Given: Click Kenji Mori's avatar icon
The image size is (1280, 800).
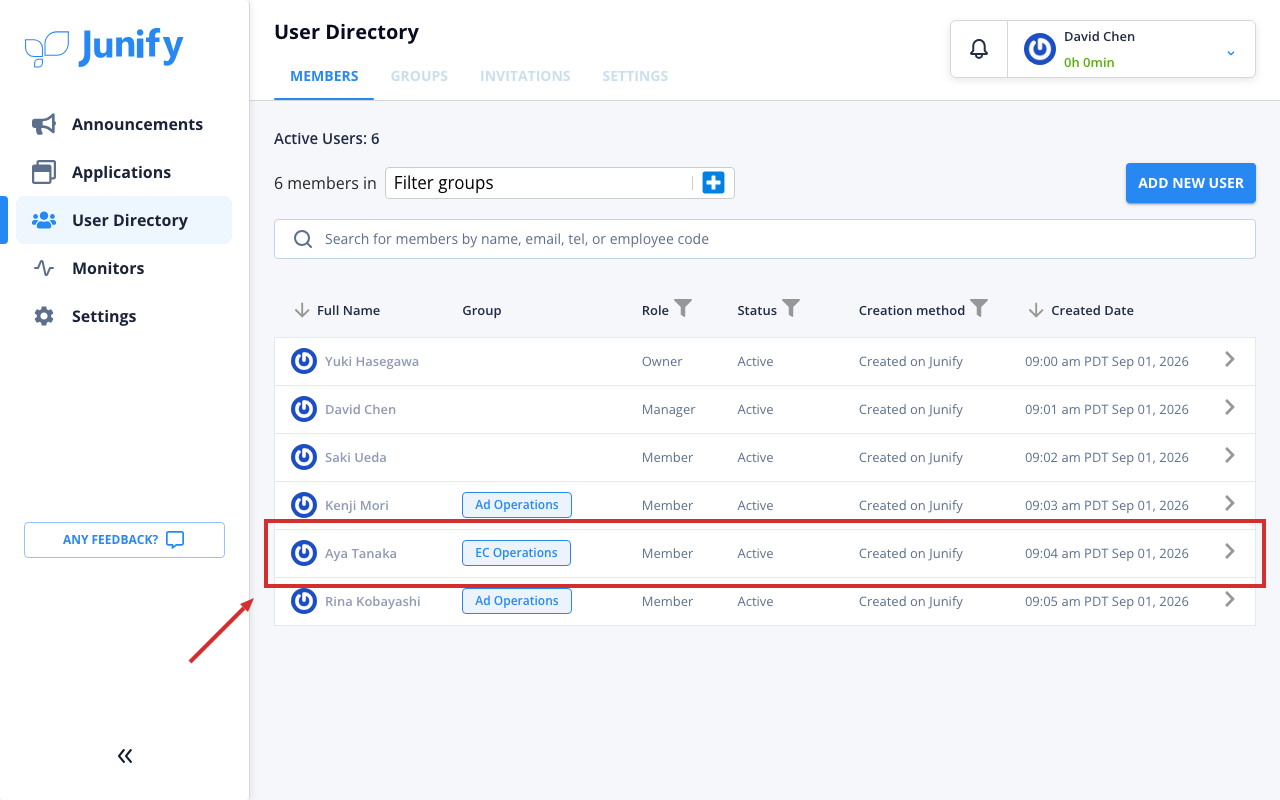Looking at the screenshot, I should [304, 505].
